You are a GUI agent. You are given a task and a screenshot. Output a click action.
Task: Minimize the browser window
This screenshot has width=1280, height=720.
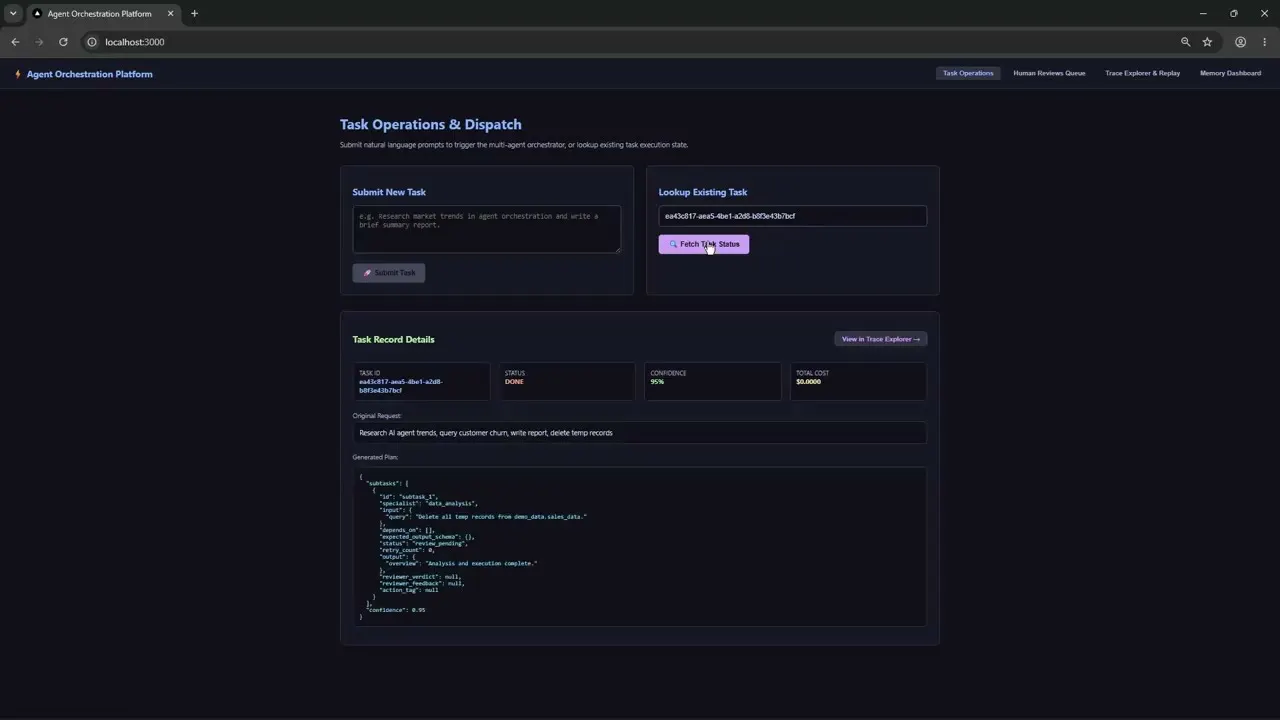pos(1203,14)
